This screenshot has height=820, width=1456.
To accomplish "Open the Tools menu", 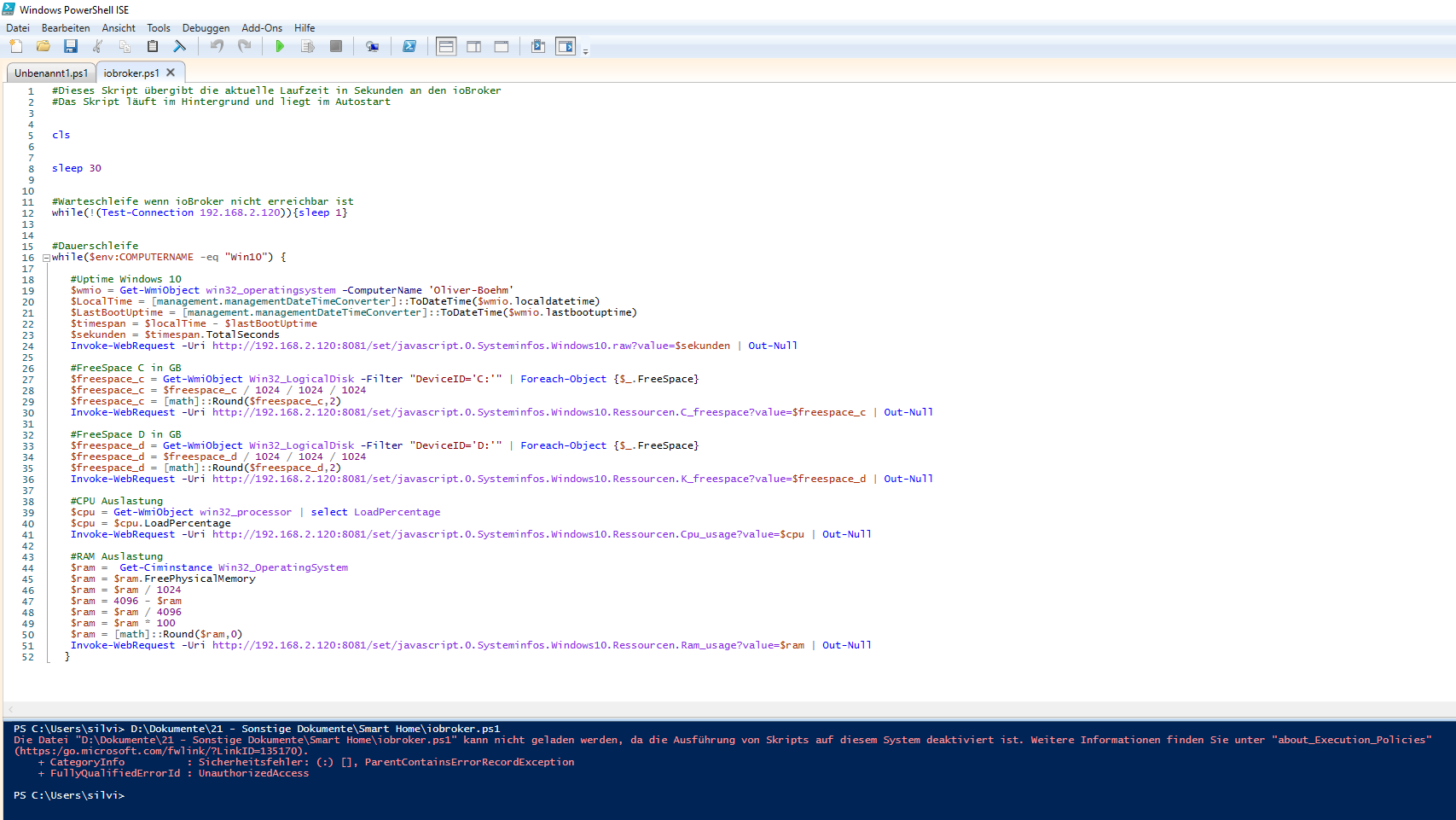I will click(159, 28).
